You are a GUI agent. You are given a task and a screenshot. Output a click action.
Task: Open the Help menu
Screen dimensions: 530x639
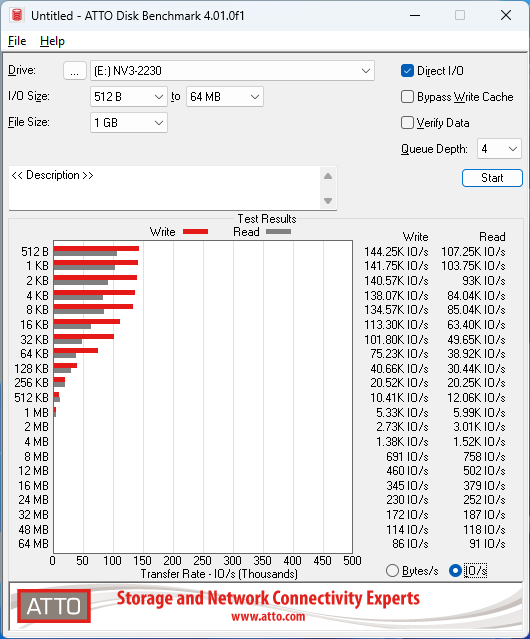(x=52, y=41)
